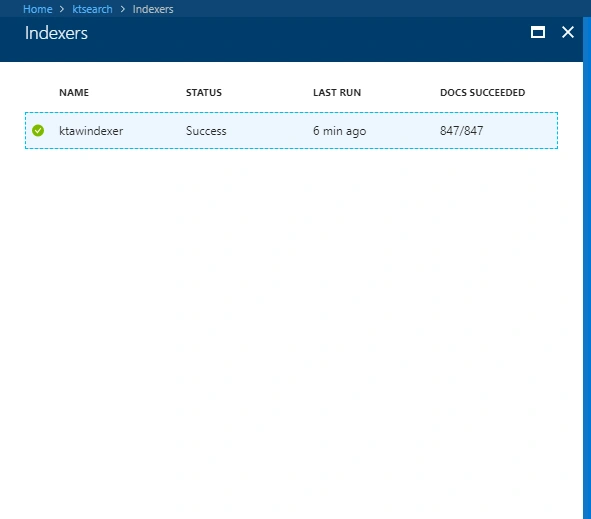Sort by DOCS SUCCEEDED column header
The image size is (591, 519).
pos(482,93)
